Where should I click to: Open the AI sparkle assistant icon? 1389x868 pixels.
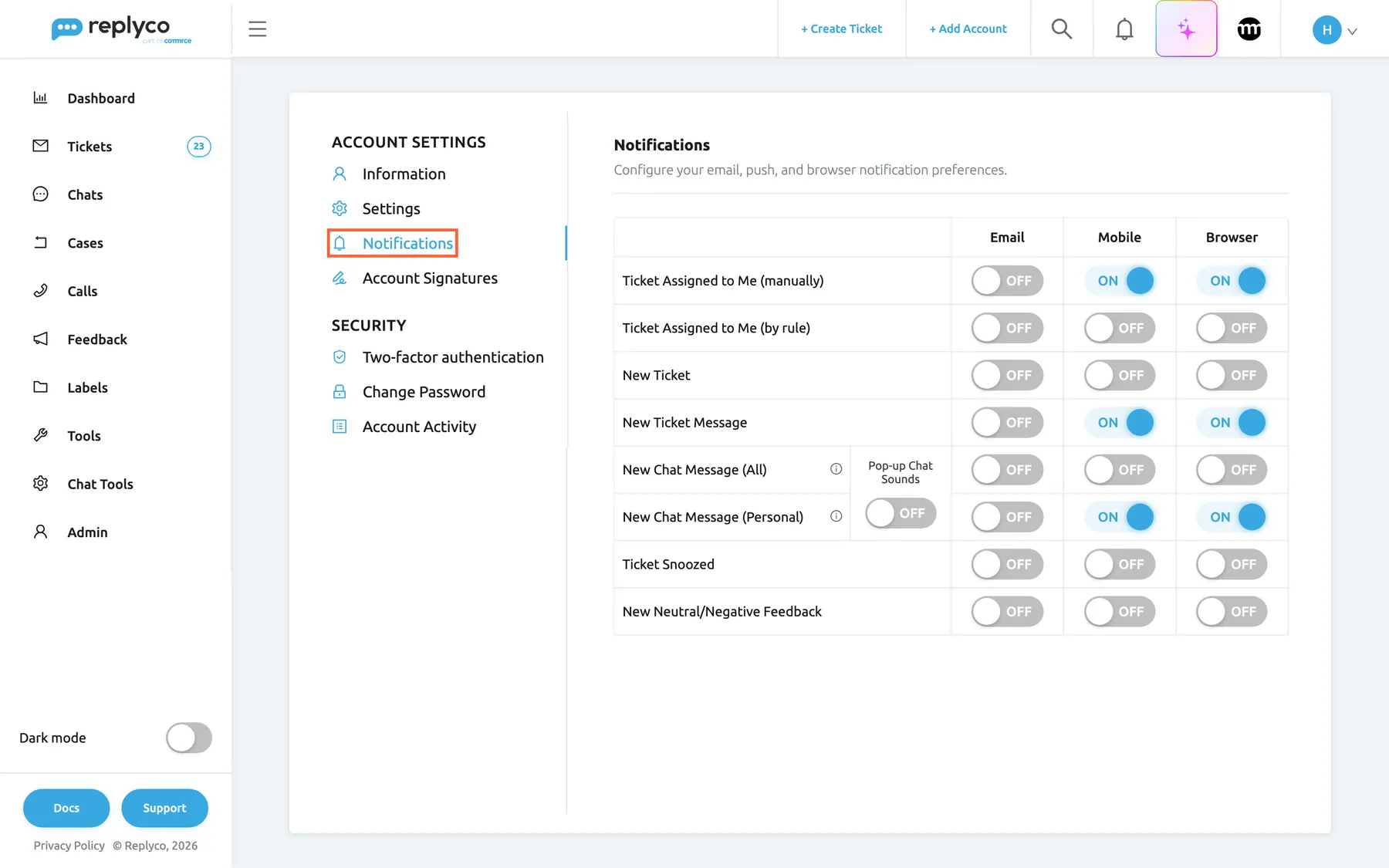point(1186,29)
